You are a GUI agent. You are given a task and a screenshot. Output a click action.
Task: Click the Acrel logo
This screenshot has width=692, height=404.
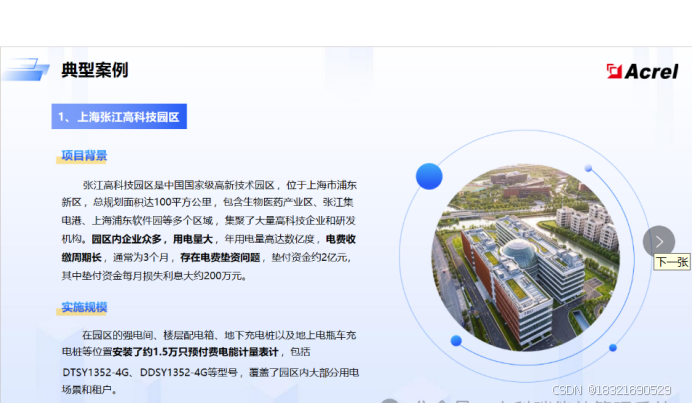click(642, 72)
